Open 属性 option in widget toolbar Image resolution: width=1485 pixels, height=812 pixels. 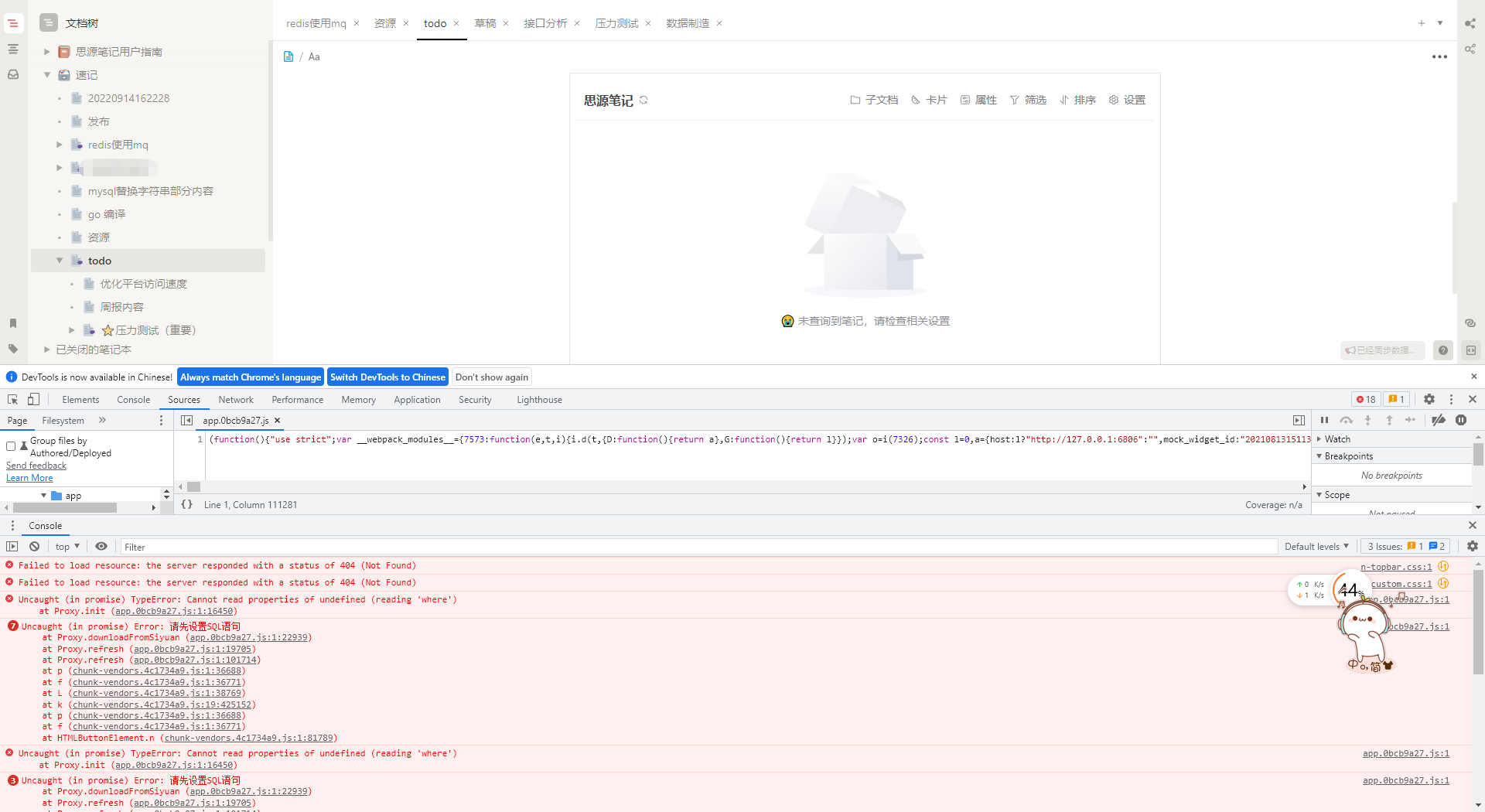[978, 100]
